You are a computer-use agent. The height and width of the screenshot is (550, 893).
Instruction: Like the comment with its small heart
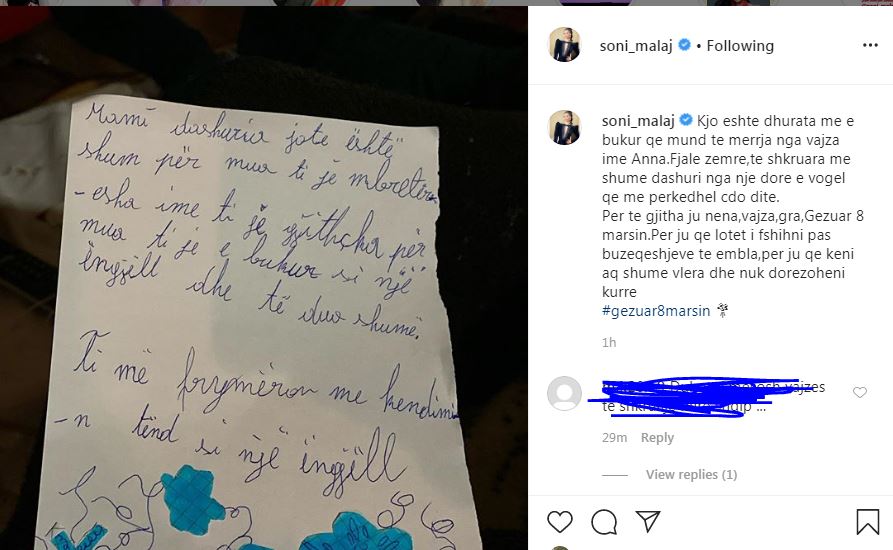pos(860,392)
